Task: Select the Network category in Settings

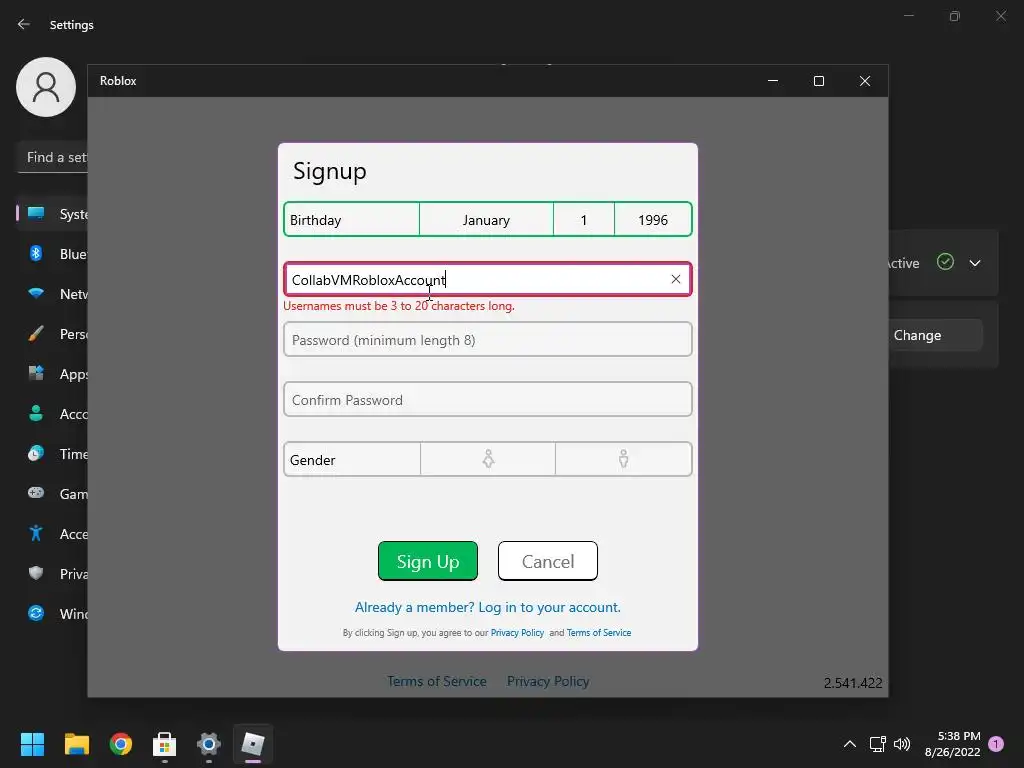Action: 52,294
